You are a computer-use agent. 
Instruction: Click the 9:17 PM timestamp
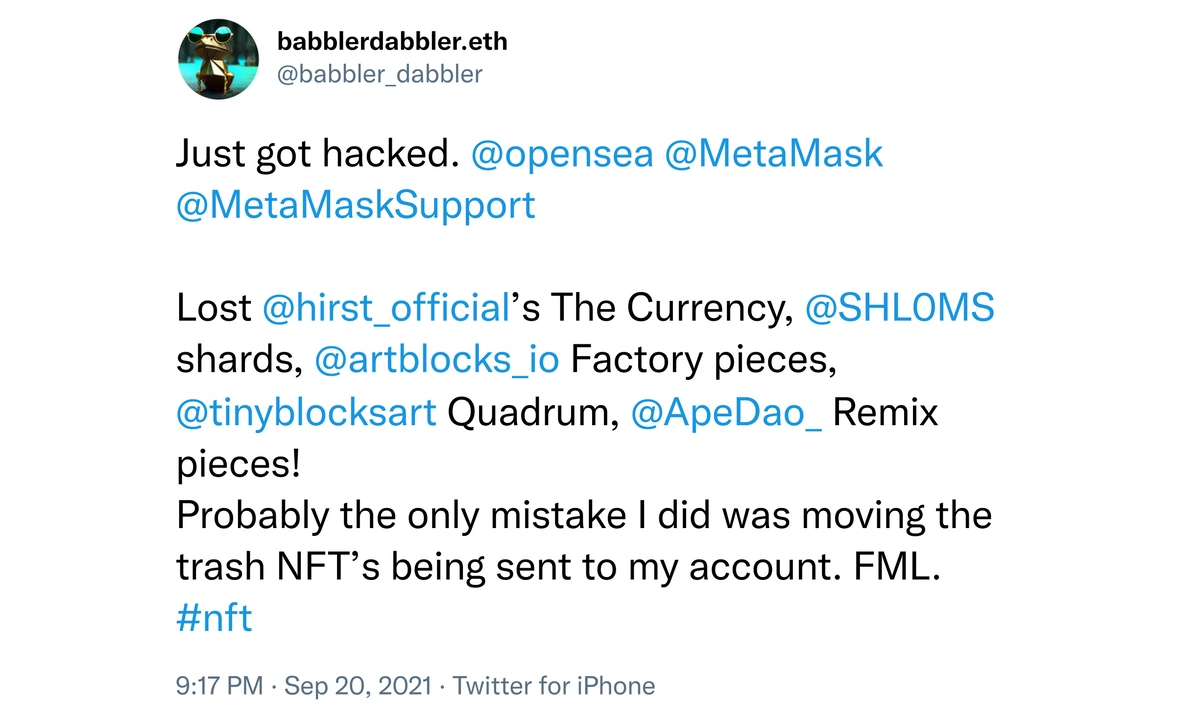tap(220, 686)
